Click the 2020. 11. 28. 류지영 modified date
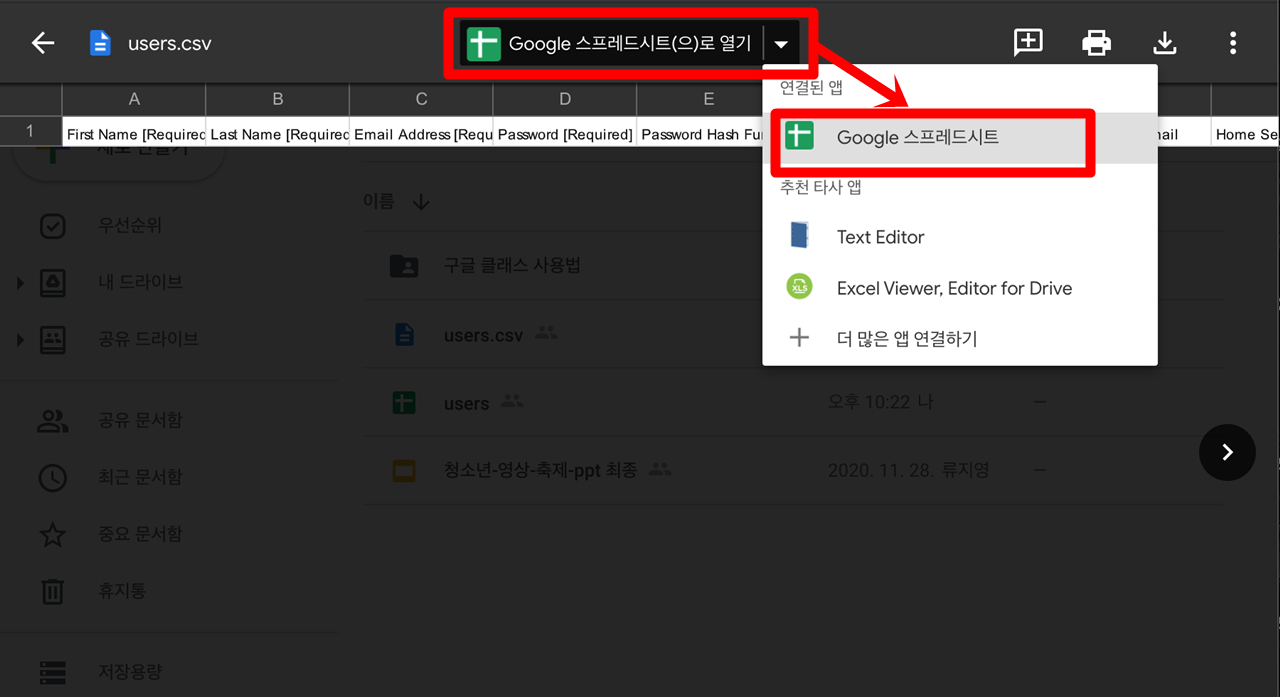Image resolution: width=1280 pixels, height=697 pixels. point(908,469)
